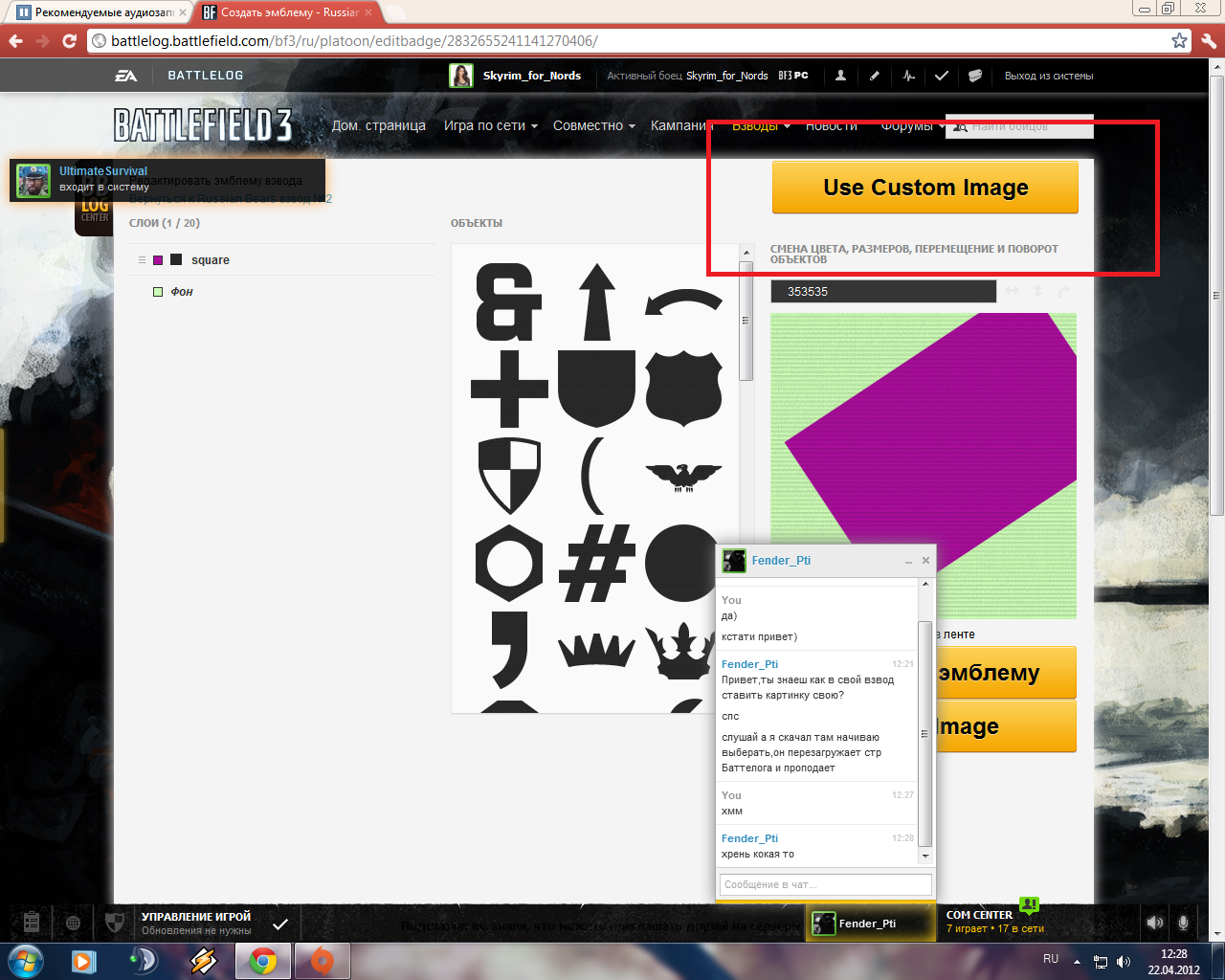Open the globe icon in the bottom bar
The height and width of the screenshot is (980, 1225).
[74, 924]
